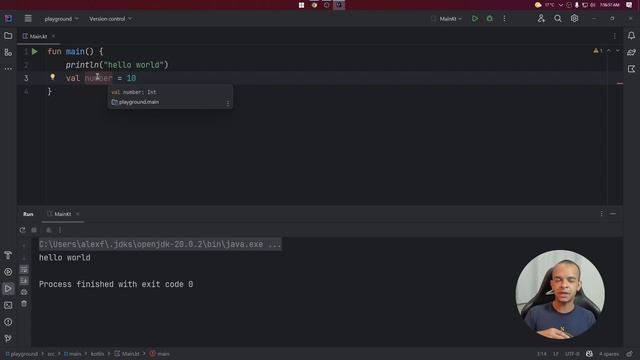Place cursor on the number variable
Image resolution: width=640 pixels, height=360 pixels.
(x=98, y=78)
